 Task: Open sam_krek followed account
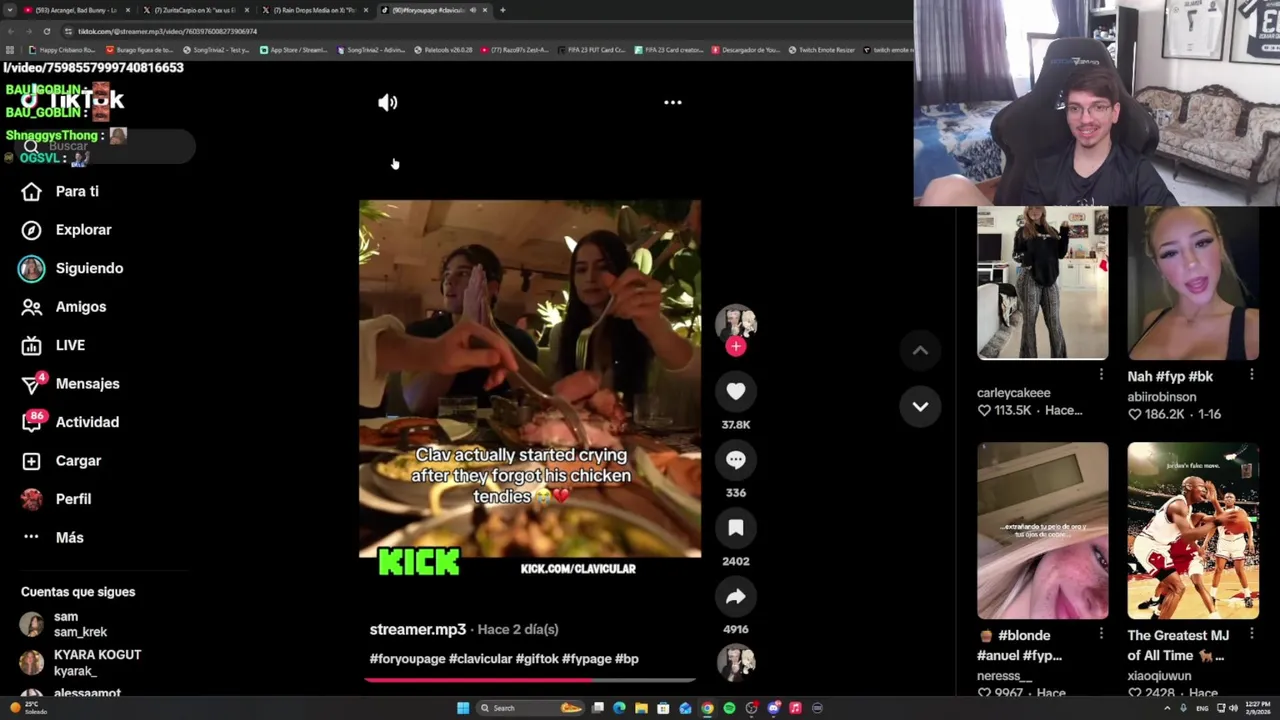[x=66, y=624]
